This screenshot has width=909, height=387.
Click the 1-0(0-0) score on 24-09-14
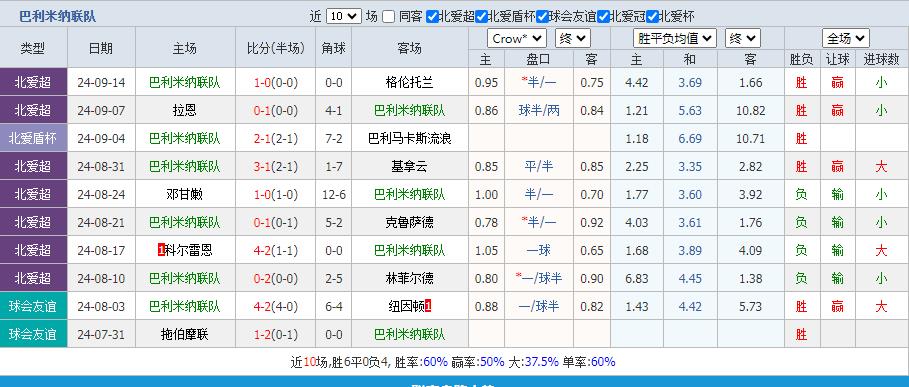point(276,82)
